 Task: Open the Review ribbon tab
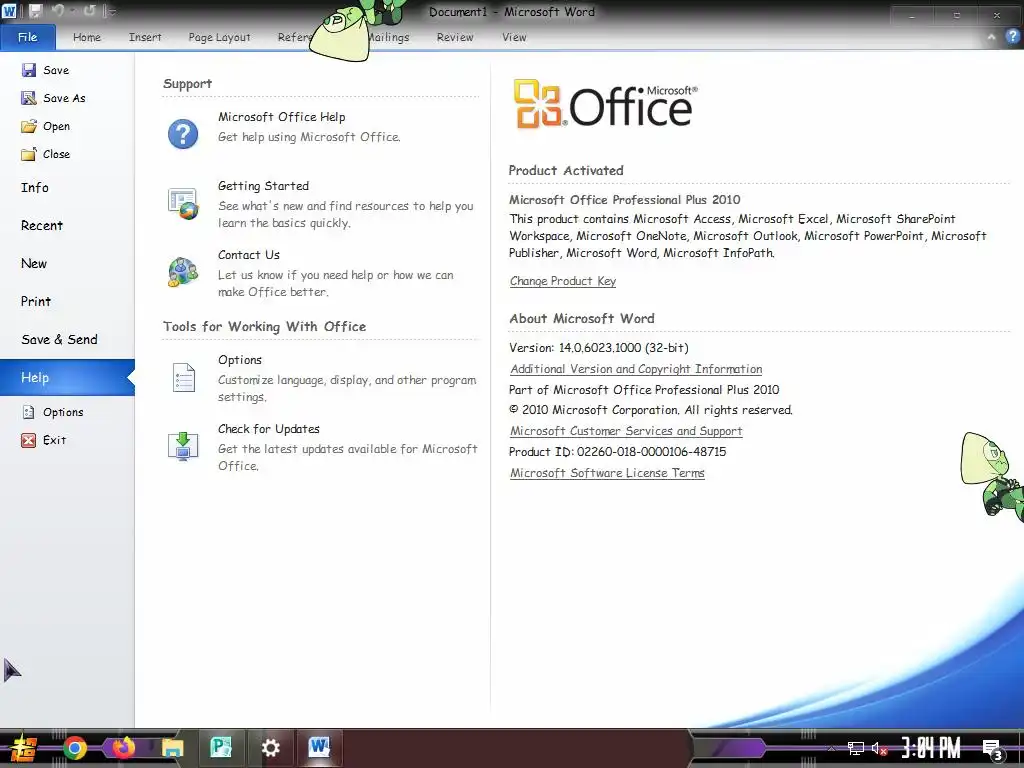[455, 37]
